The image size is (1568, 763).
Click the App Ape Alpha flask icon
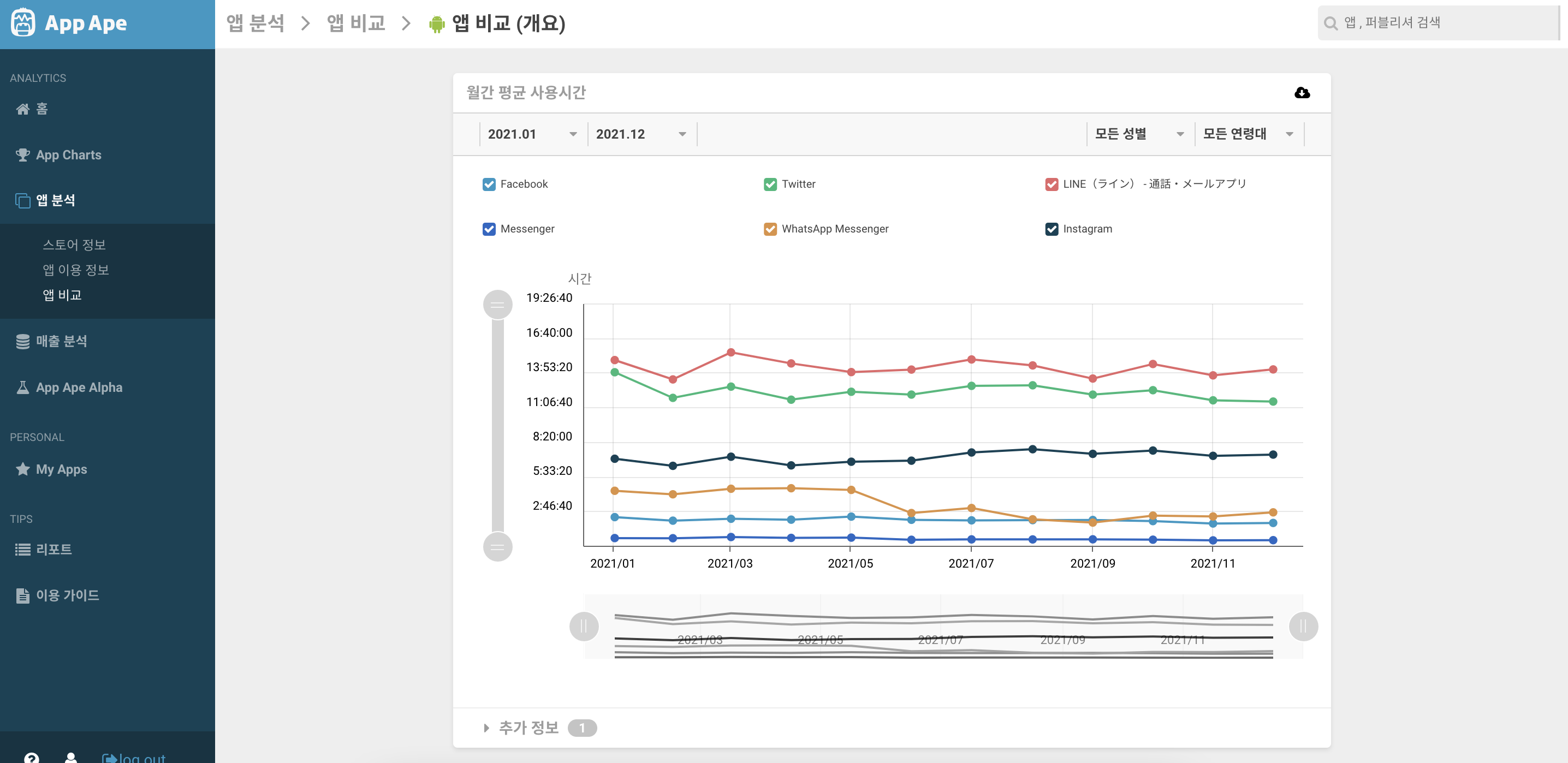[22, 388]
